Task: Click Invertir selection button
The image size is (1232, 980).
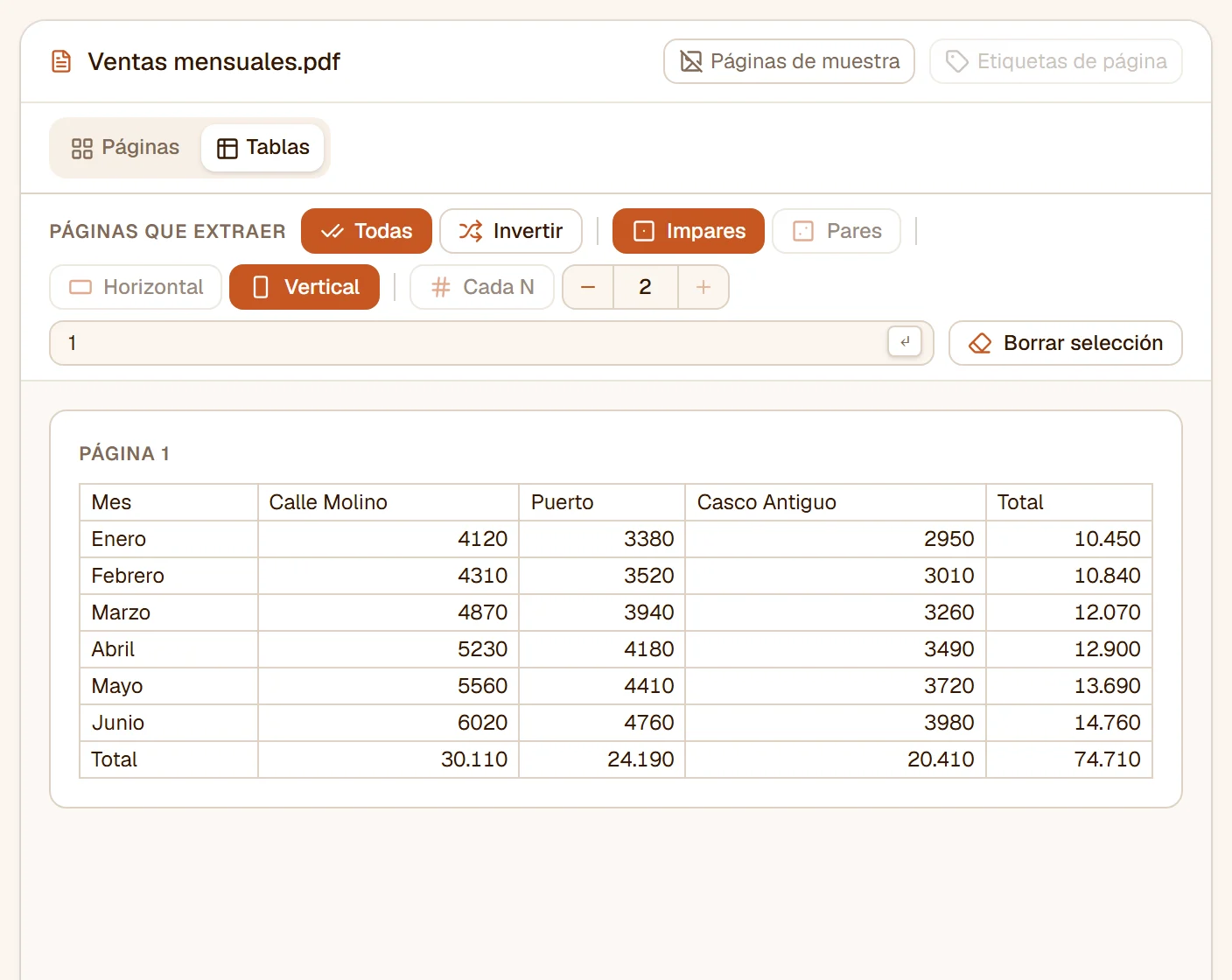Action: [511, 231]
